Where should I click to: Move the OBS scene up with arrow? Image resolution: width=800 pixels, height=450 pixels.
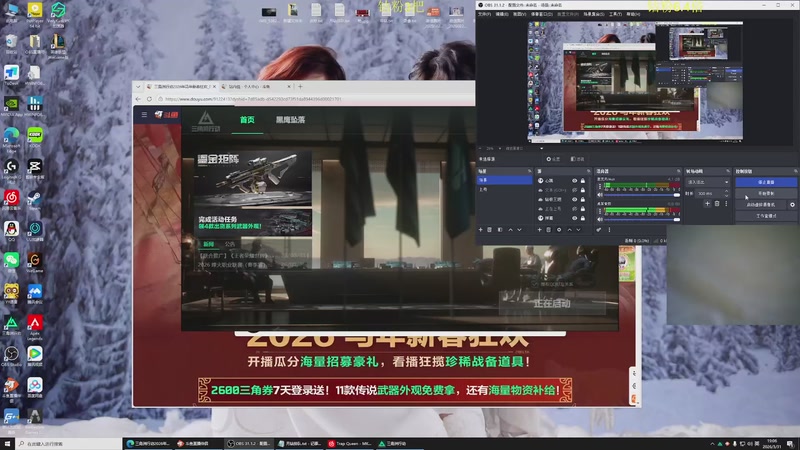click(x=510, y=230)
